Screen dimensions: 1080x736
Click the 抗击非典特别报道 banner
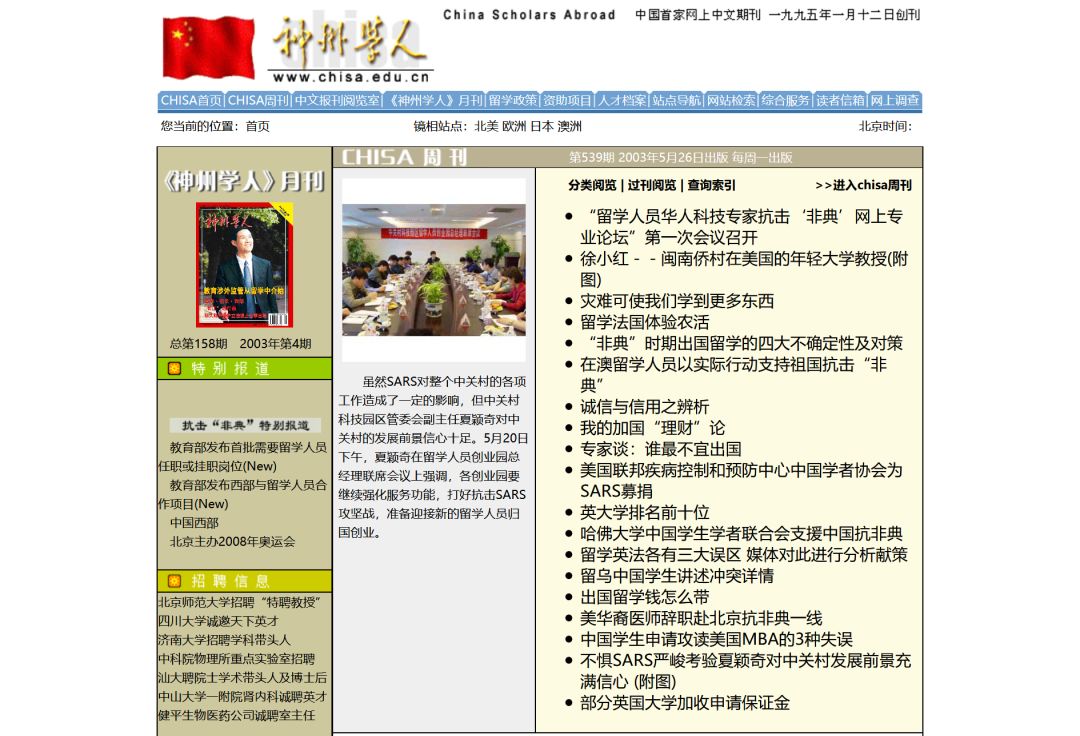click(245, 425)
